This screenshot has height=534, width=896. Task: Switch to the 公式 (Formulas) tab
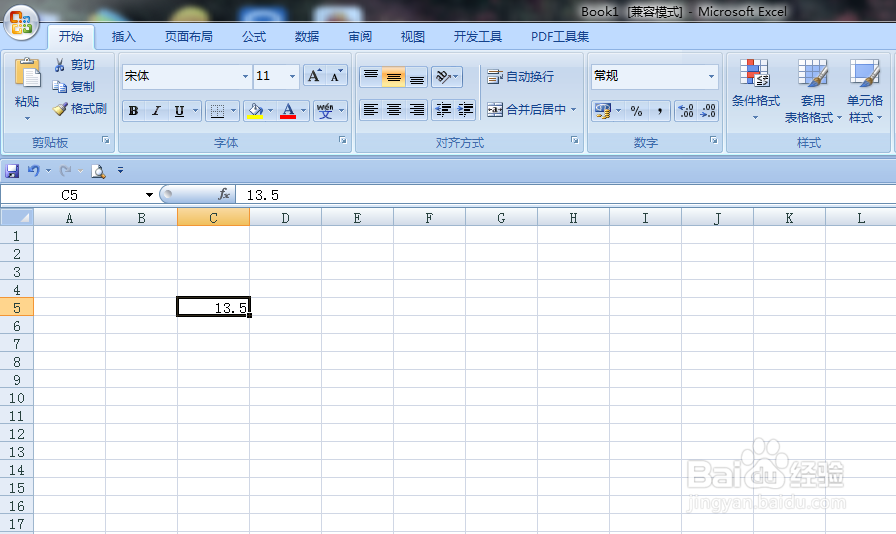click(x=254, y=37)
